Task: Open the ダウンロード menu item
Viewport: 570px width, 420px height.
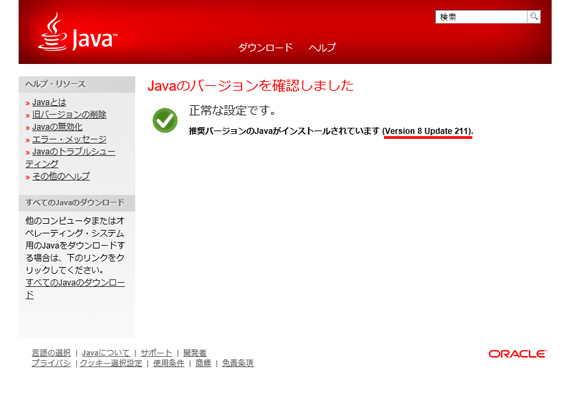Action: coord(265,47)
